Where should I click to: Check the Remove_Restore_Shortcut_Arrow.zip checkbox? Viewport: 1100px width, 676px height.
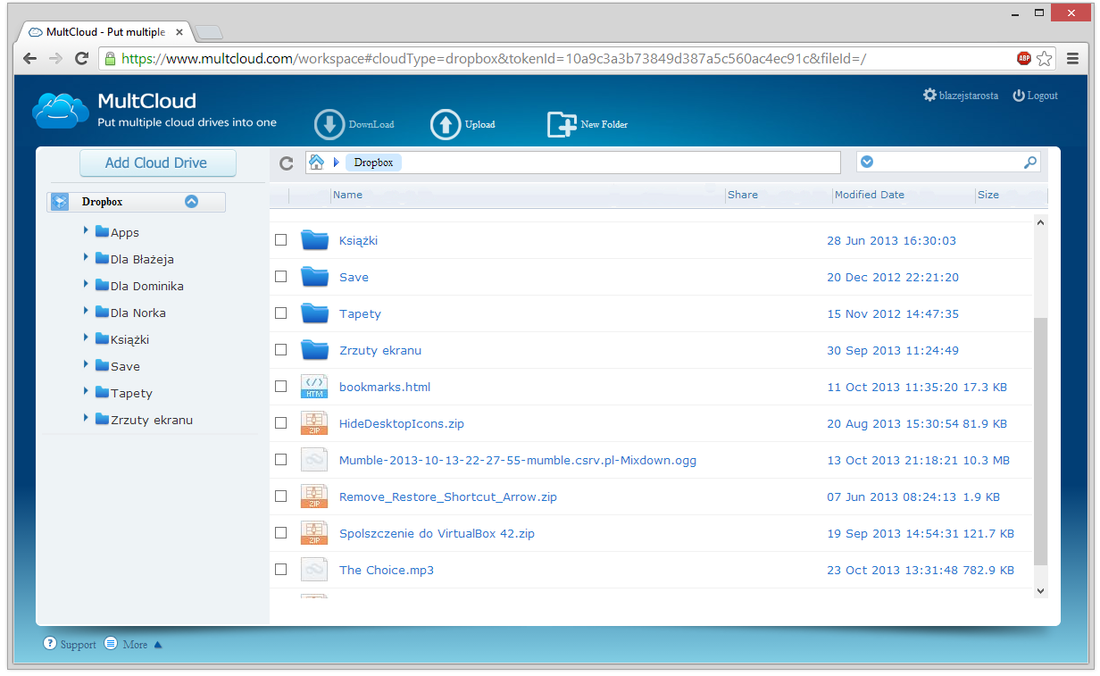tap(281, 496)
